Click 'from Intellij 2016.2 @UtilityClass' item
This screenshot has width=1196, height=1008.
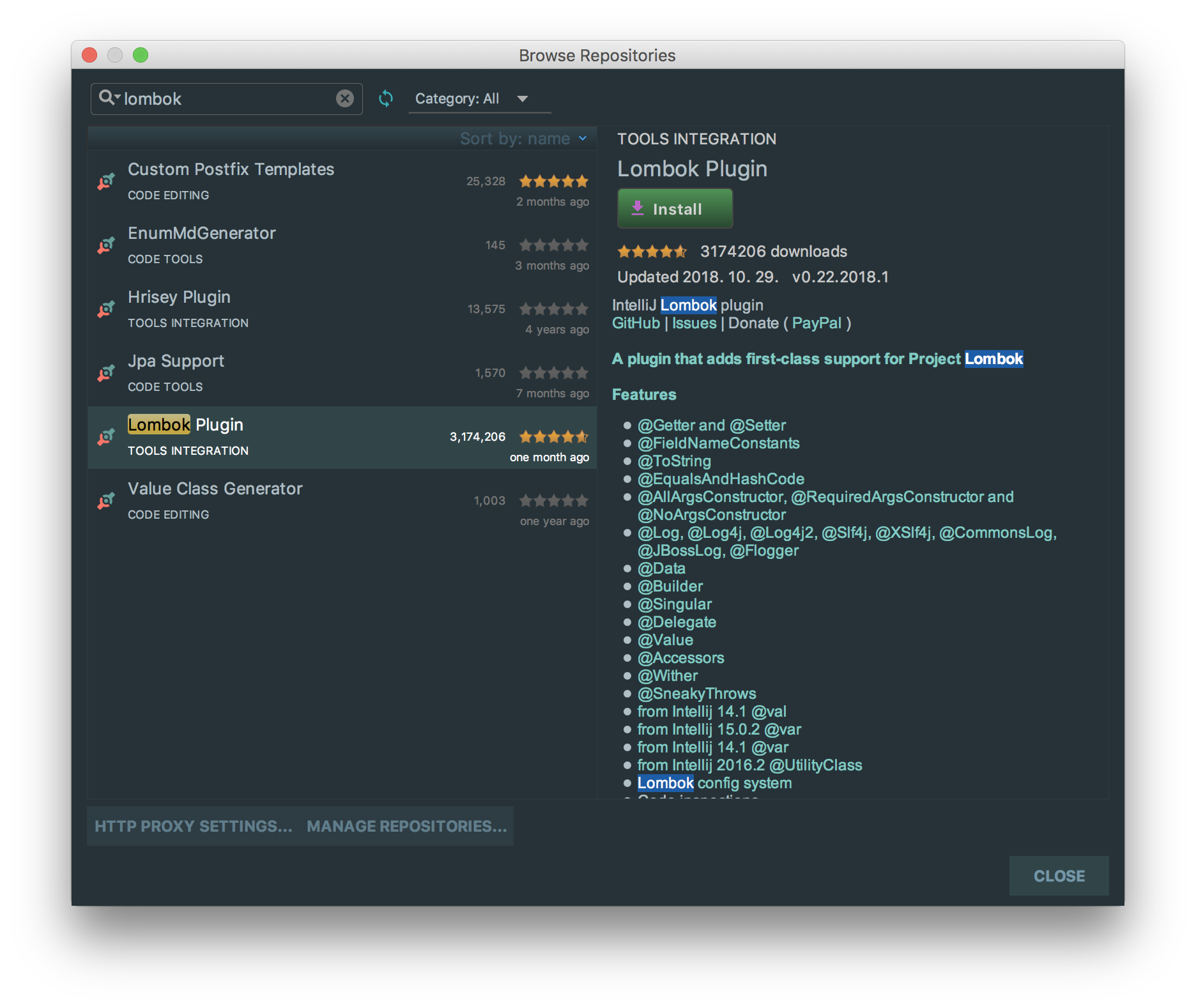[750, 765]
